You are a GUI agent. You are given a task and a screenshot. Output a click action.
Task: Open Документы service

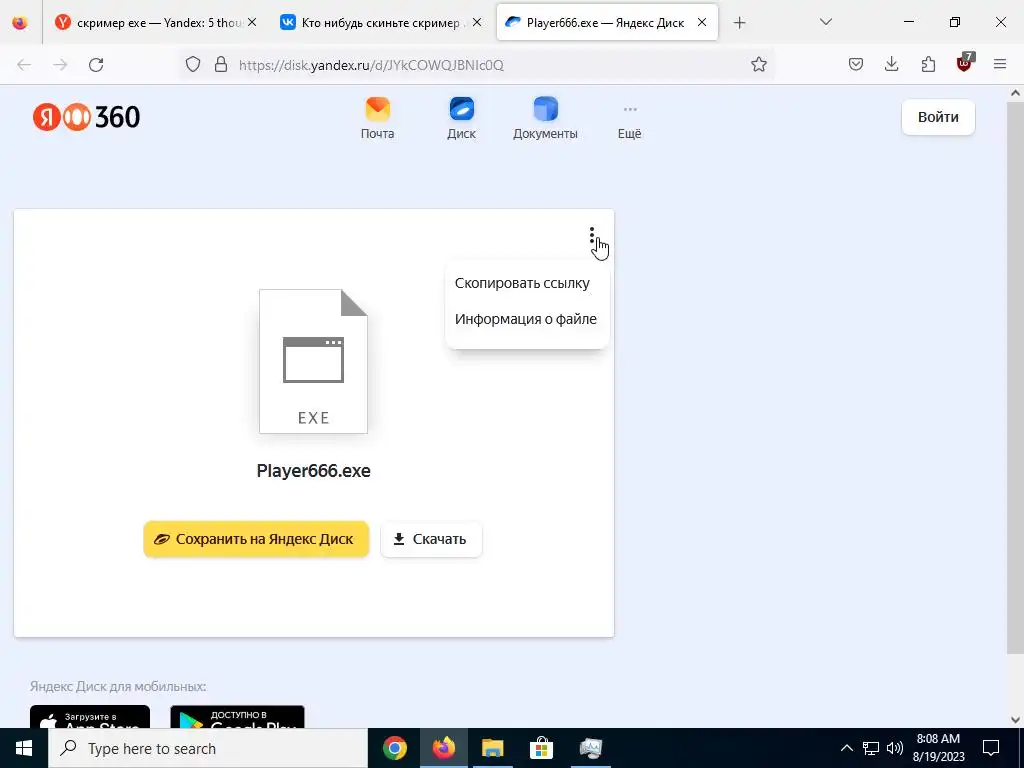click(x=545, y=118)
